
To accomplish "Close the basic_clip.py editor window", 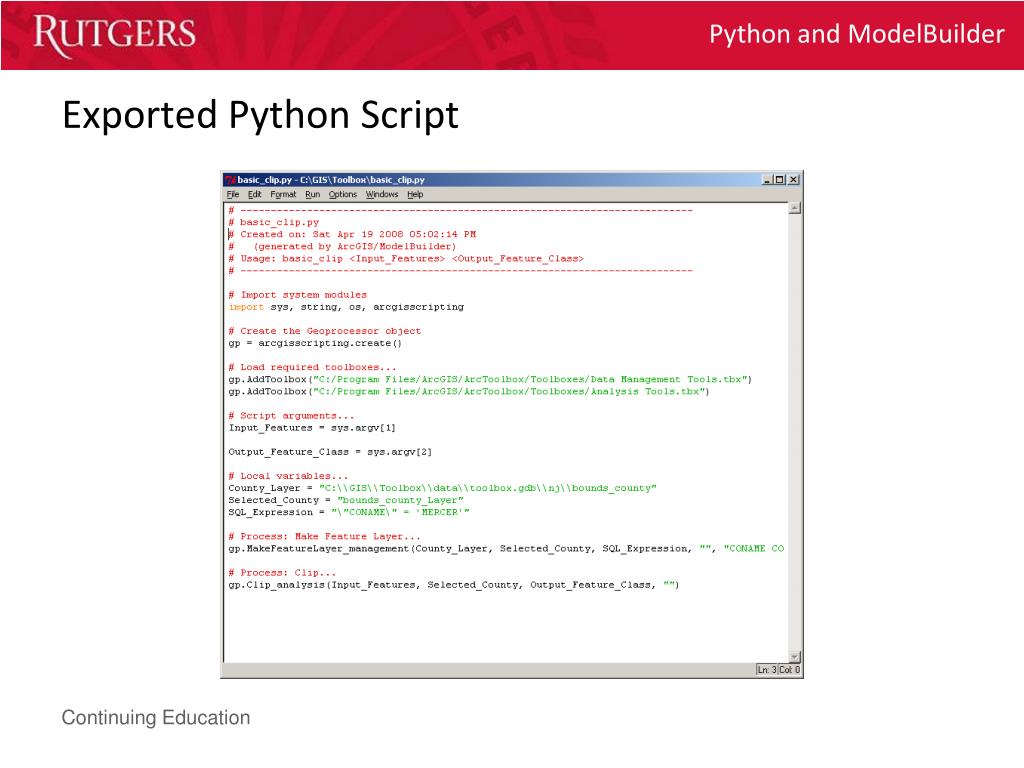I will pyautogui.click(x=794, y=180).
